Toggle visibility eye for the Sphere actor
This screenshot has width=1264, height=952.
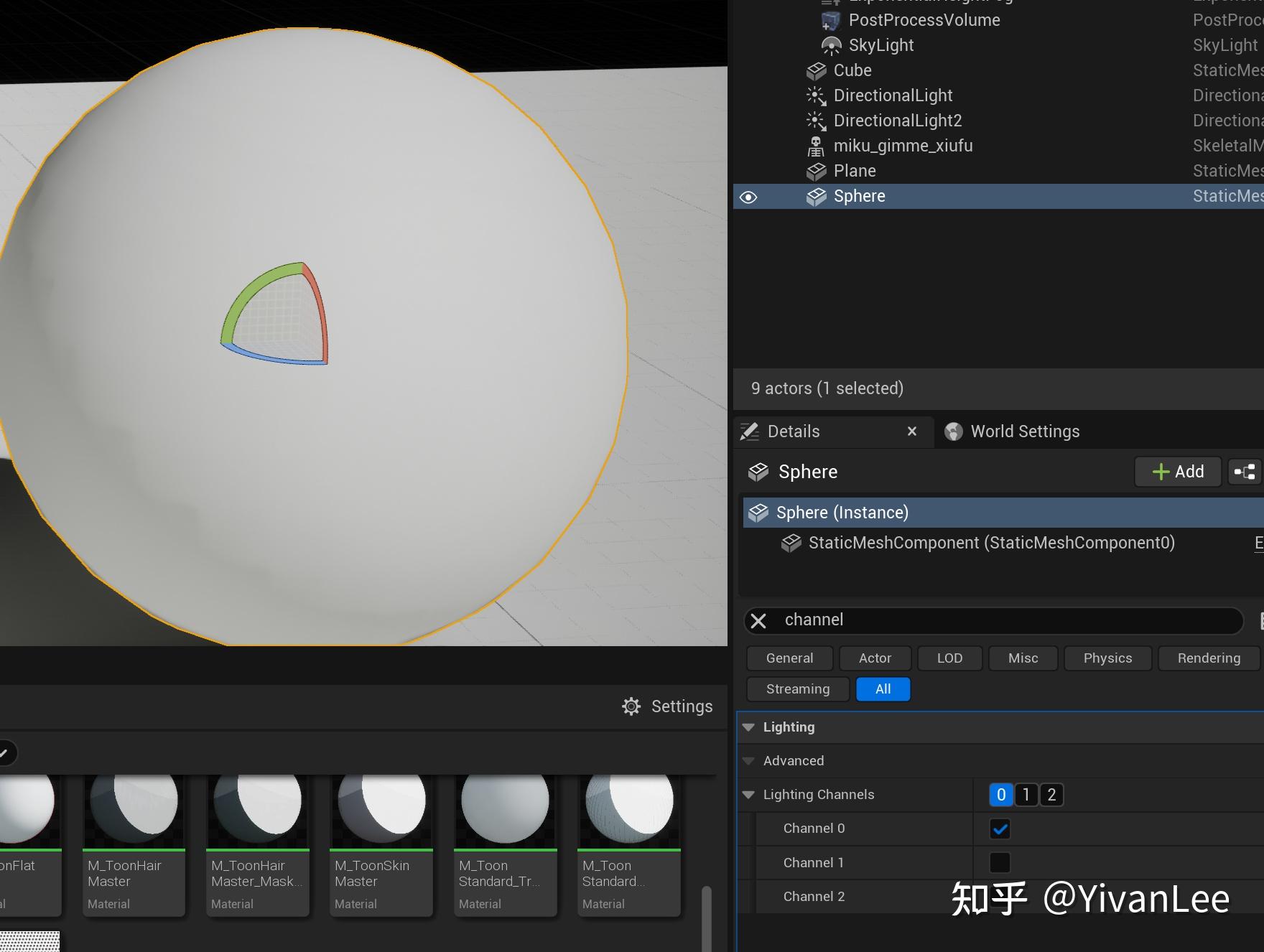(748, 197)
